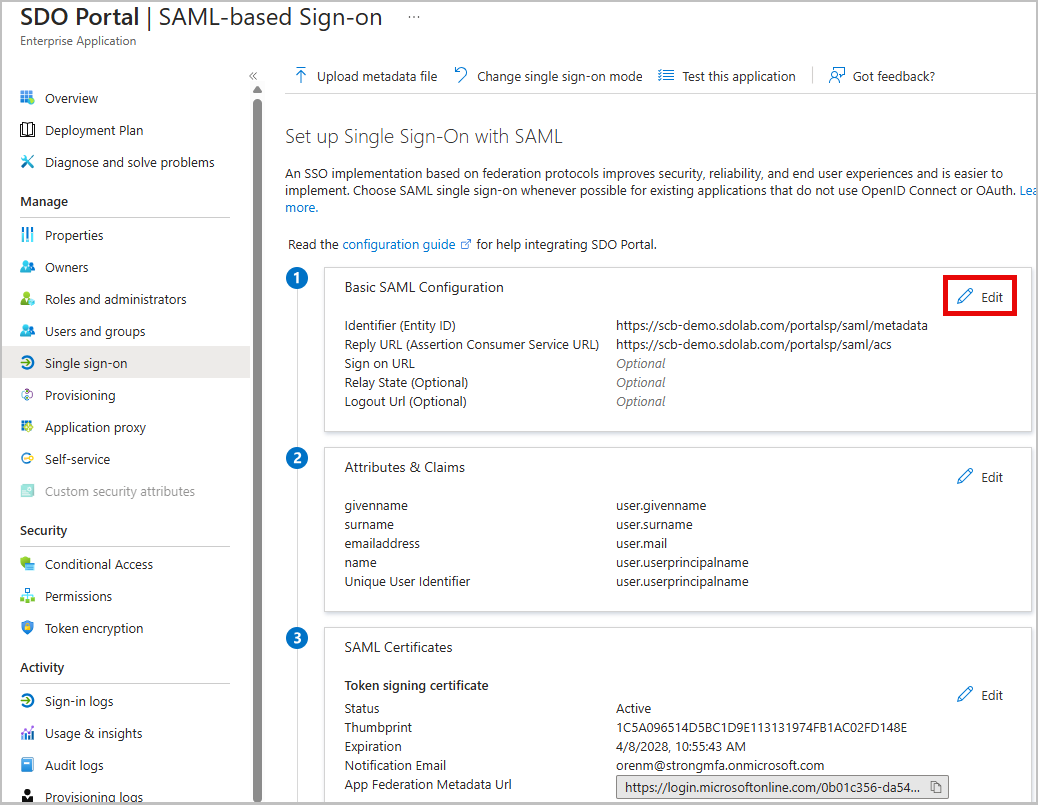This screenshot has height=805, width=1038.
Task: Click the Roles and administrators icon
Action: (x=27, y=299)
